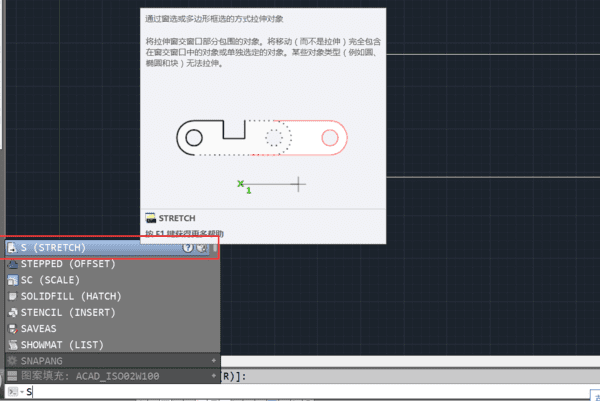Click the INSERT icon beside STENCIL

[x=13, y=313]
